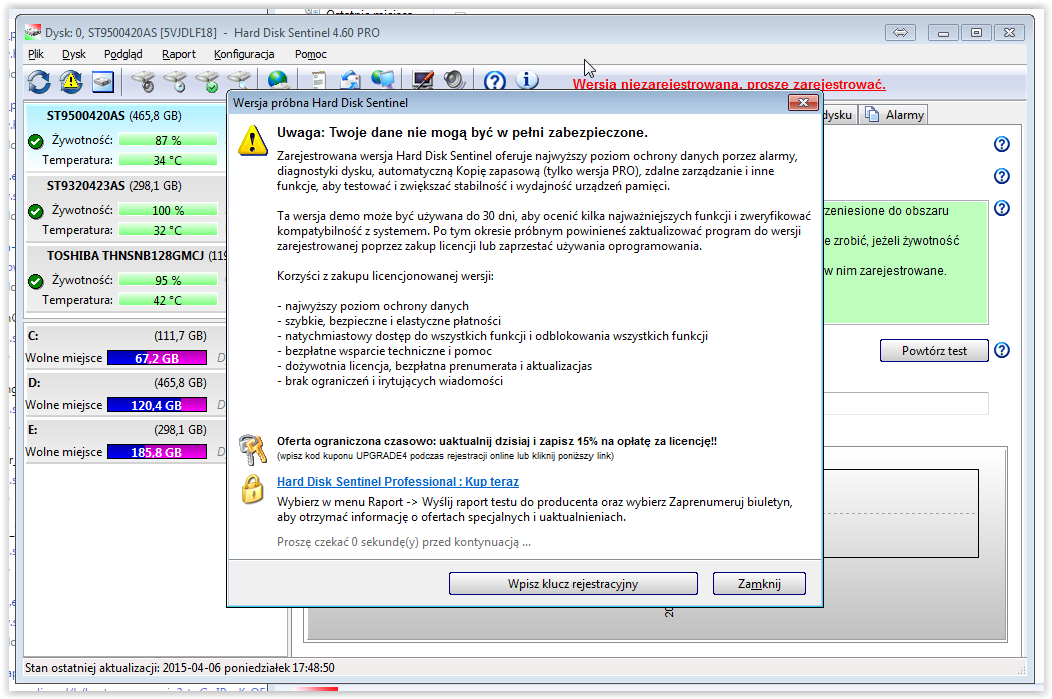Click the double-arrow button in title bar
The width and height of the screenshot is (1052, 699).
click(900, 32)
